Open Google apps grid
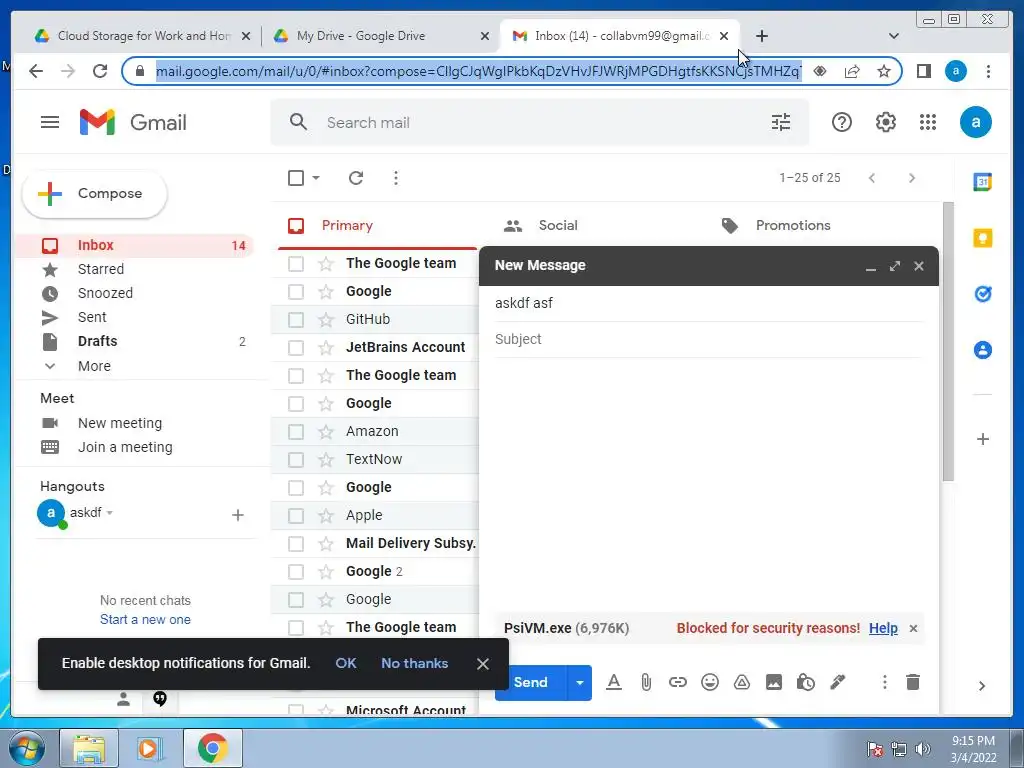Viewport: 1024px width, 768px height. [x=927, y=122]
